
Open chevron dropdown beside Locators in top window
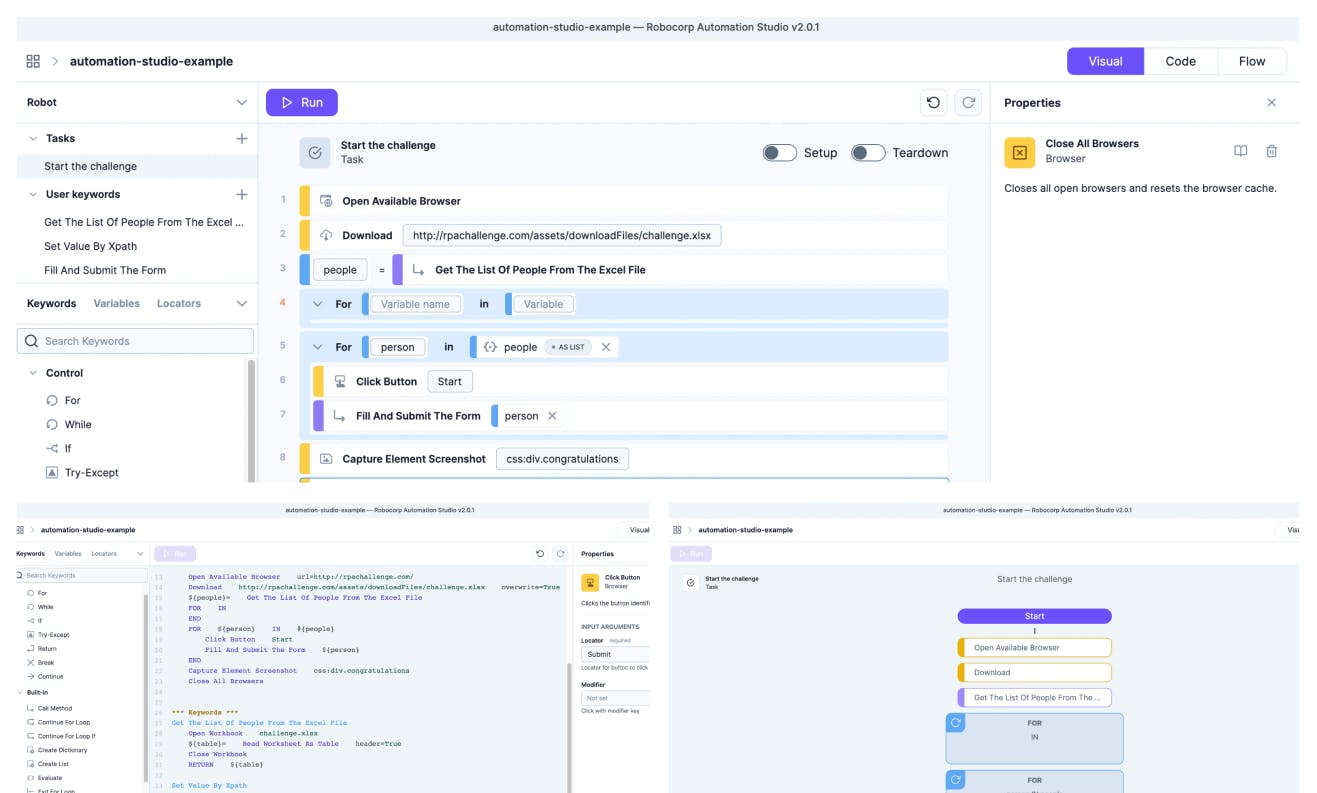[241, 303]
